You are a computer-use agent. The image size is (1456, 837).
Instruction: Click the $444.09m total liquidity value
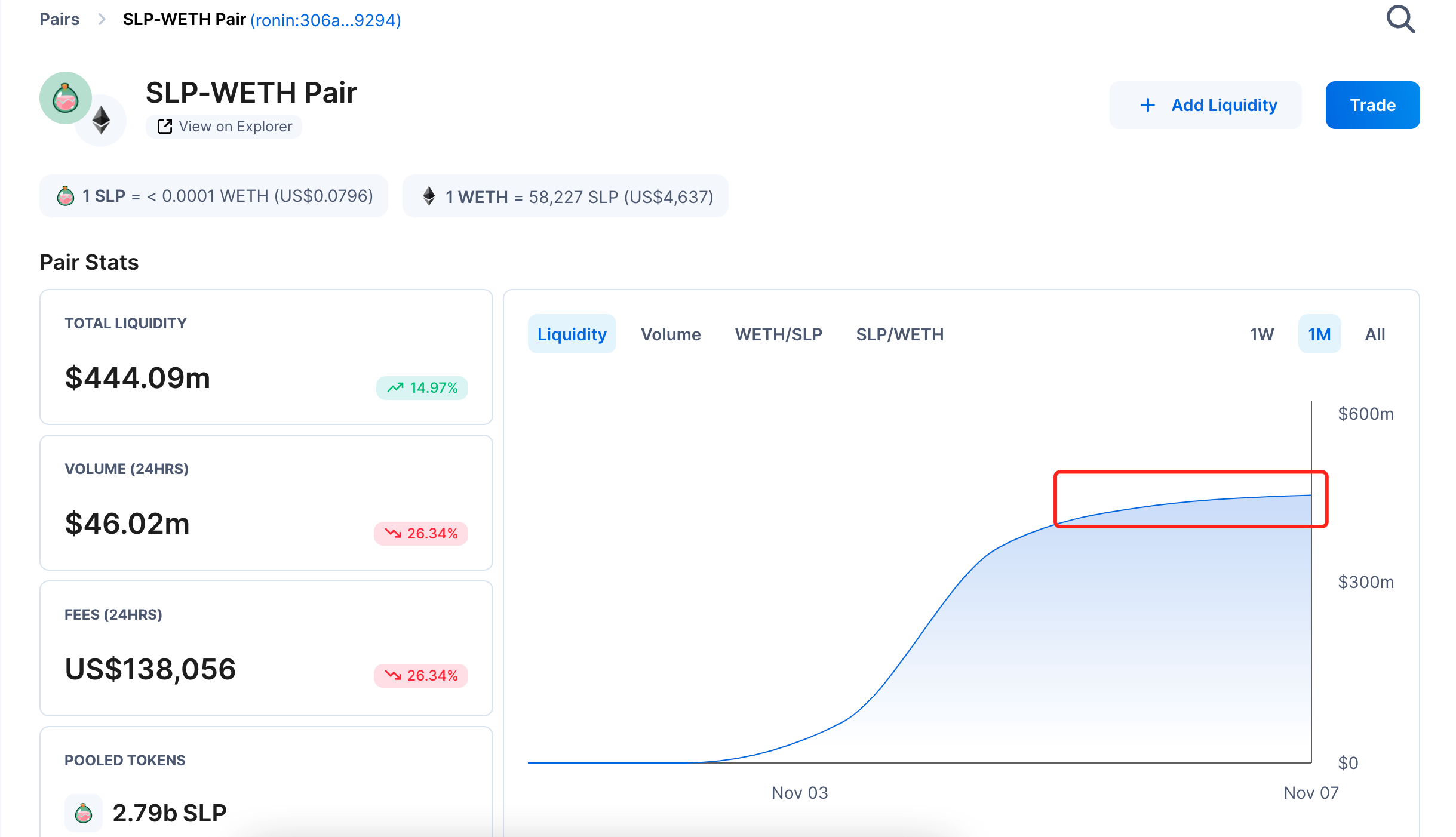137,378
